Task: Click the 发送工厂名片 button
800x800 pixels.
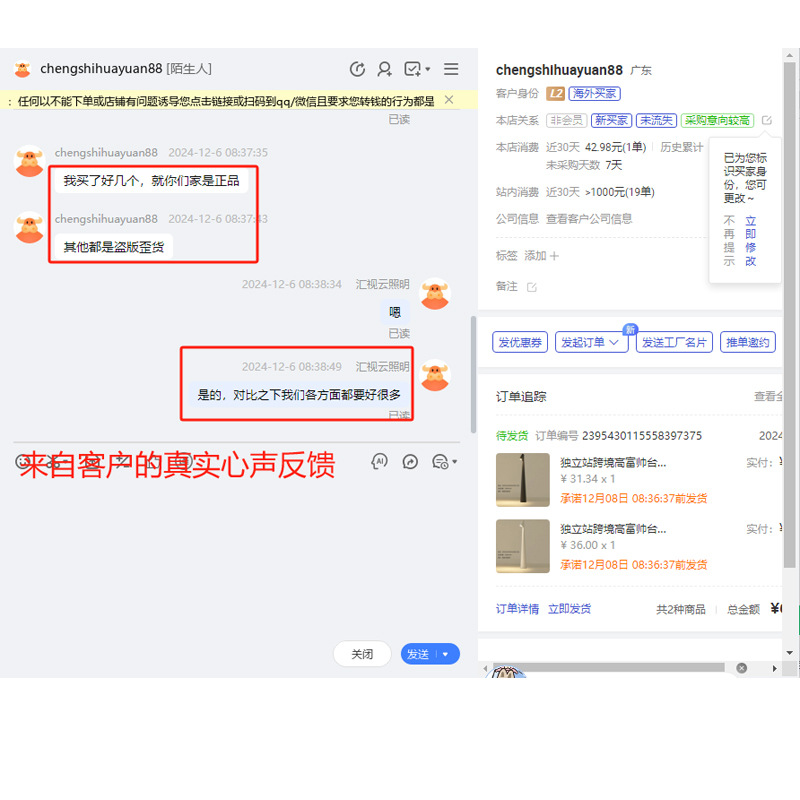Action: click(x=674, y=342)
